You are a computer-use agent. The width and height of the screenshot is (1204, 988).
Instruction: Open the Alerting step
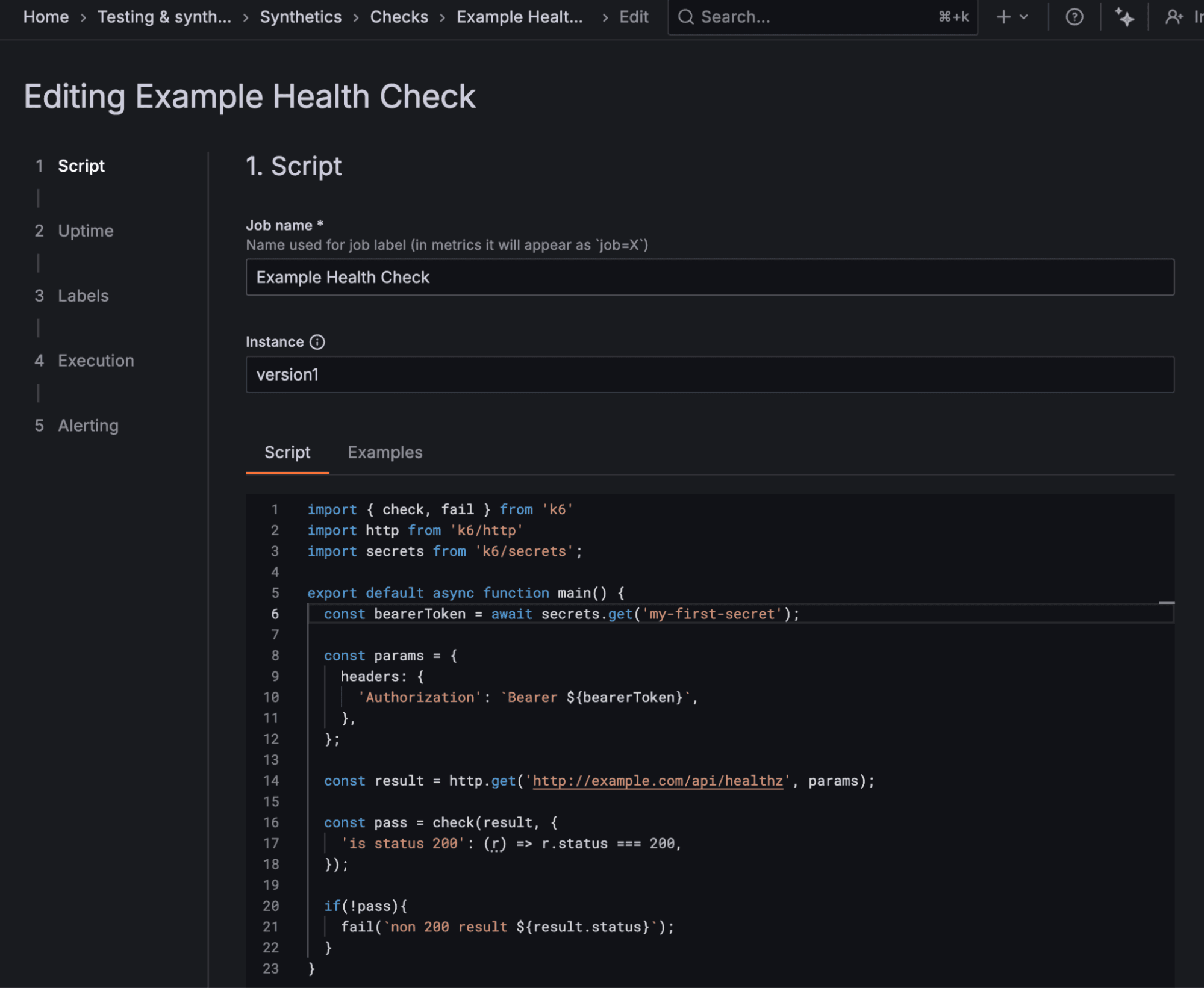click(x=88, y=426)
